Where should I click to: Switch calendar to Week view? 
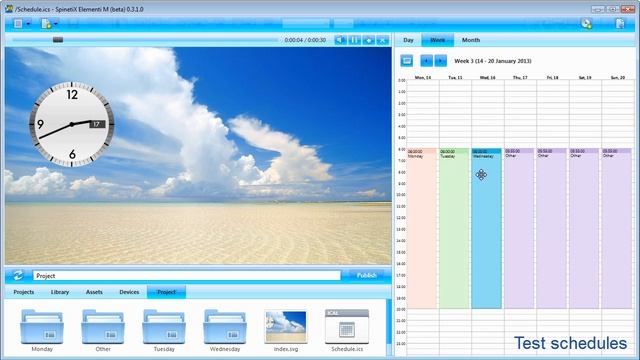[x=437, y=40]
